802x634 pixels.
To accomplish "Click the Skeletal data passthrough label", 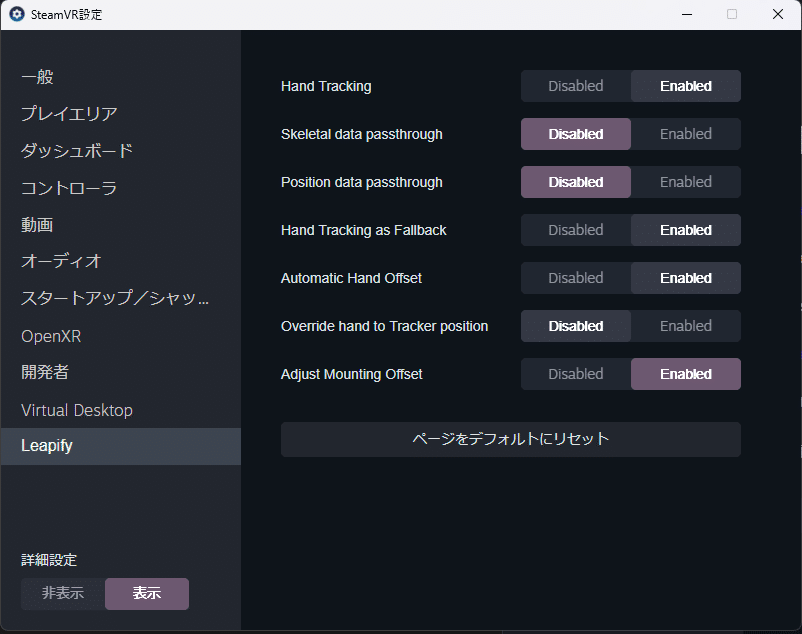I will (362, 134).
